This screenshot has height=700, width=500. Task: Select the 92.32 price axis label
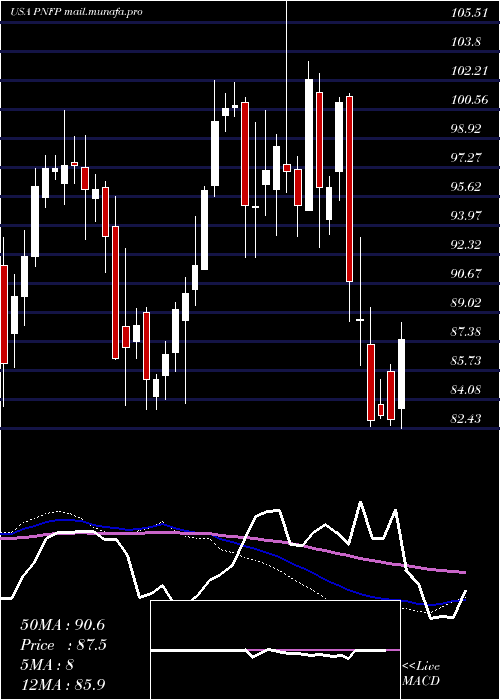[x=466, y=246]
